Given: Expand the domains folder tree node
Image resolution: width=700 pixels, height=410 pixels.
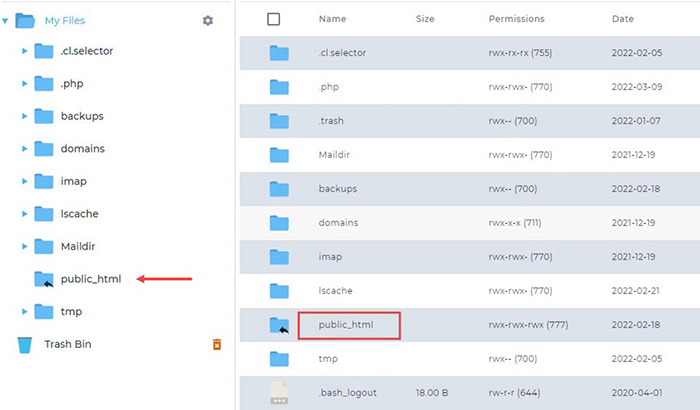Looking at the screenshot, I should (x=24, y=149).
